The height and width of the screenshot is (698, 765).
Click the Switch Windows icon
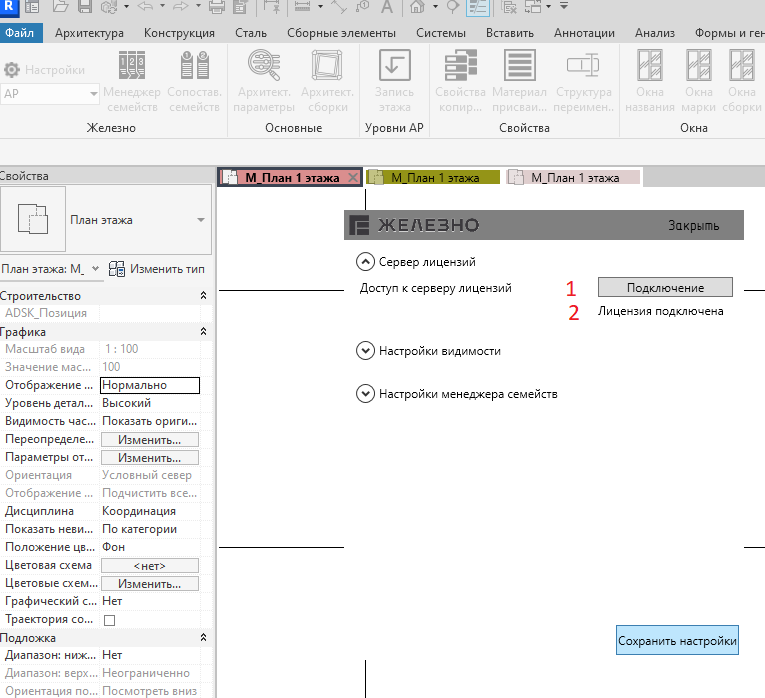pos(533,6)
